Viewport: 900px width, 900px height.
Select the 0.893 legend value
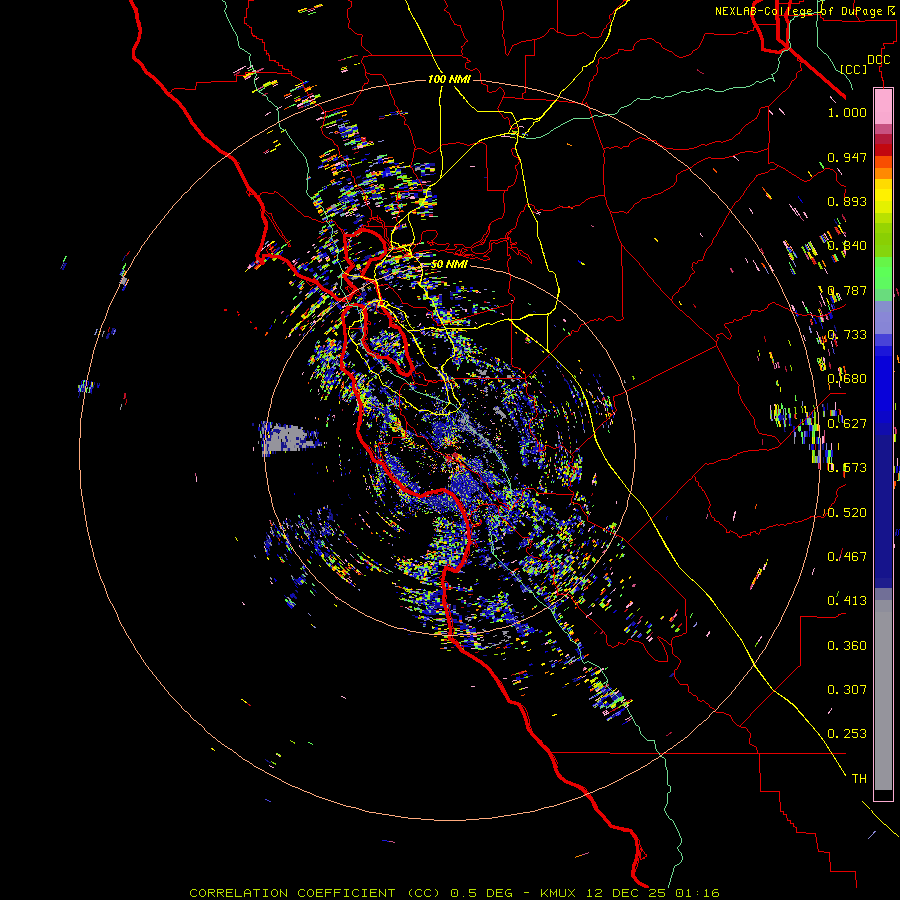click(847, 201)
